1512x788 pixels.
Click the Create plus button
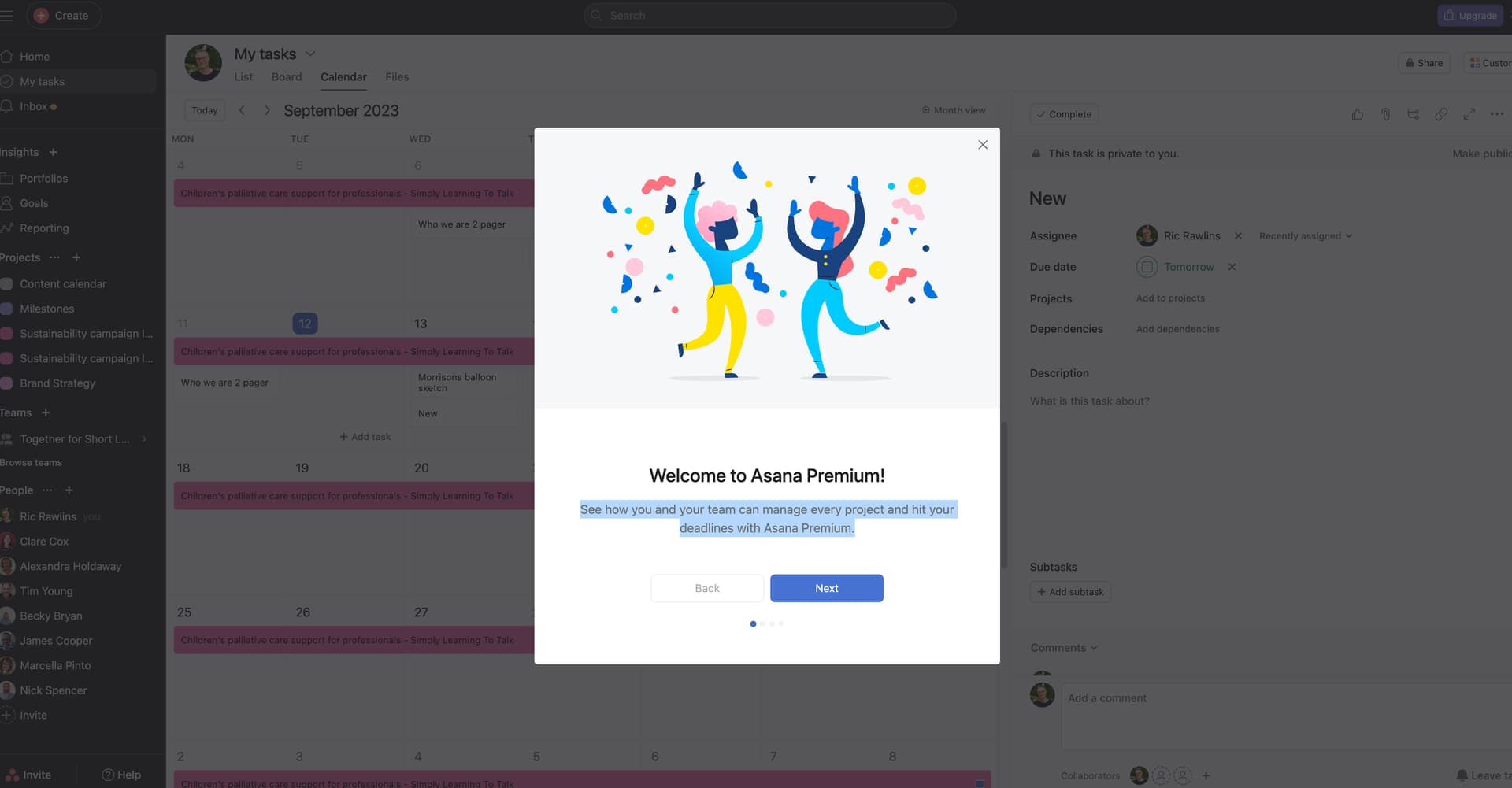click(62, 16)
